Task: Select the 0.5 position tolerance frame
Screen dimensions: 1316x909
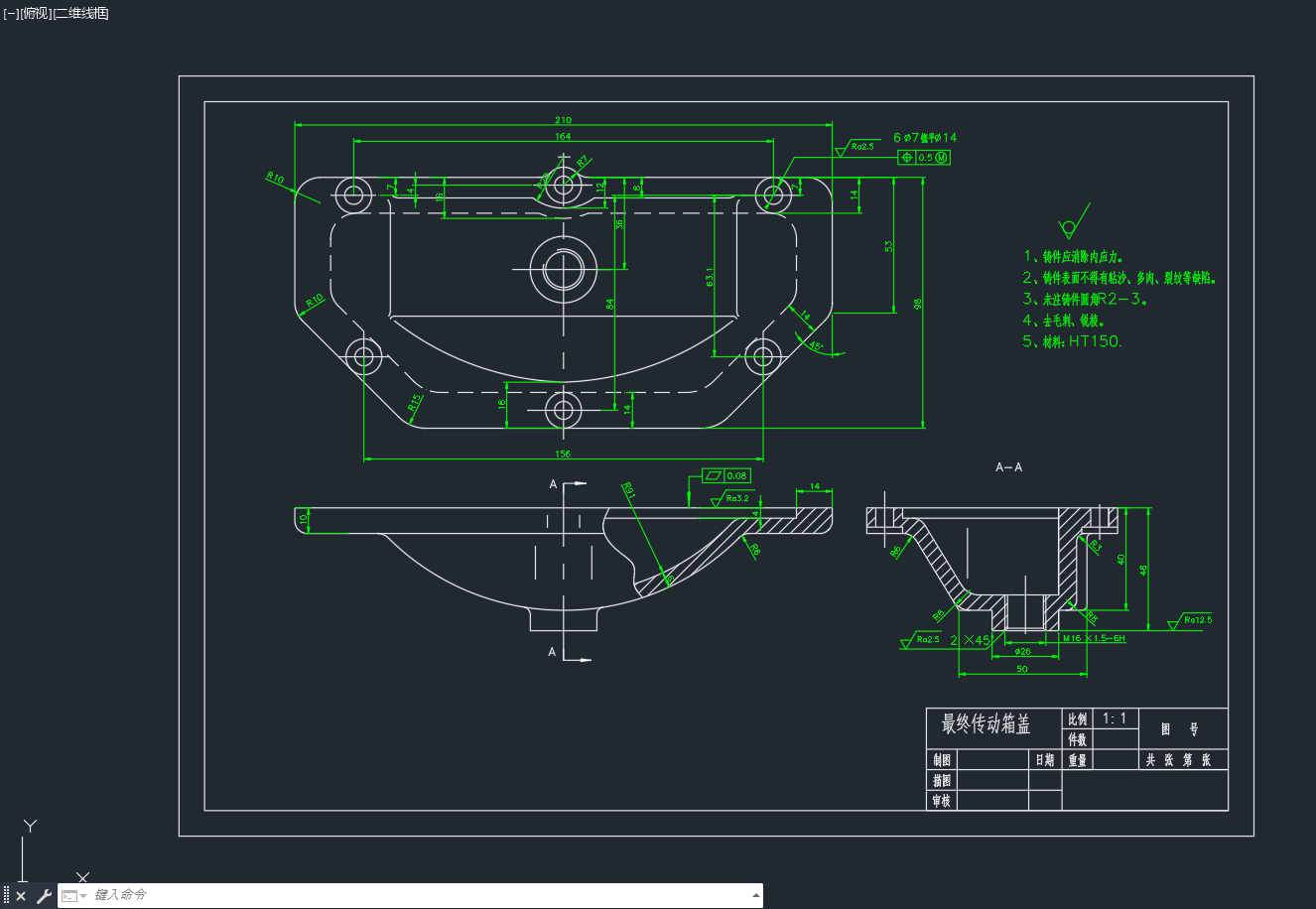Action: tap(924, 158)
